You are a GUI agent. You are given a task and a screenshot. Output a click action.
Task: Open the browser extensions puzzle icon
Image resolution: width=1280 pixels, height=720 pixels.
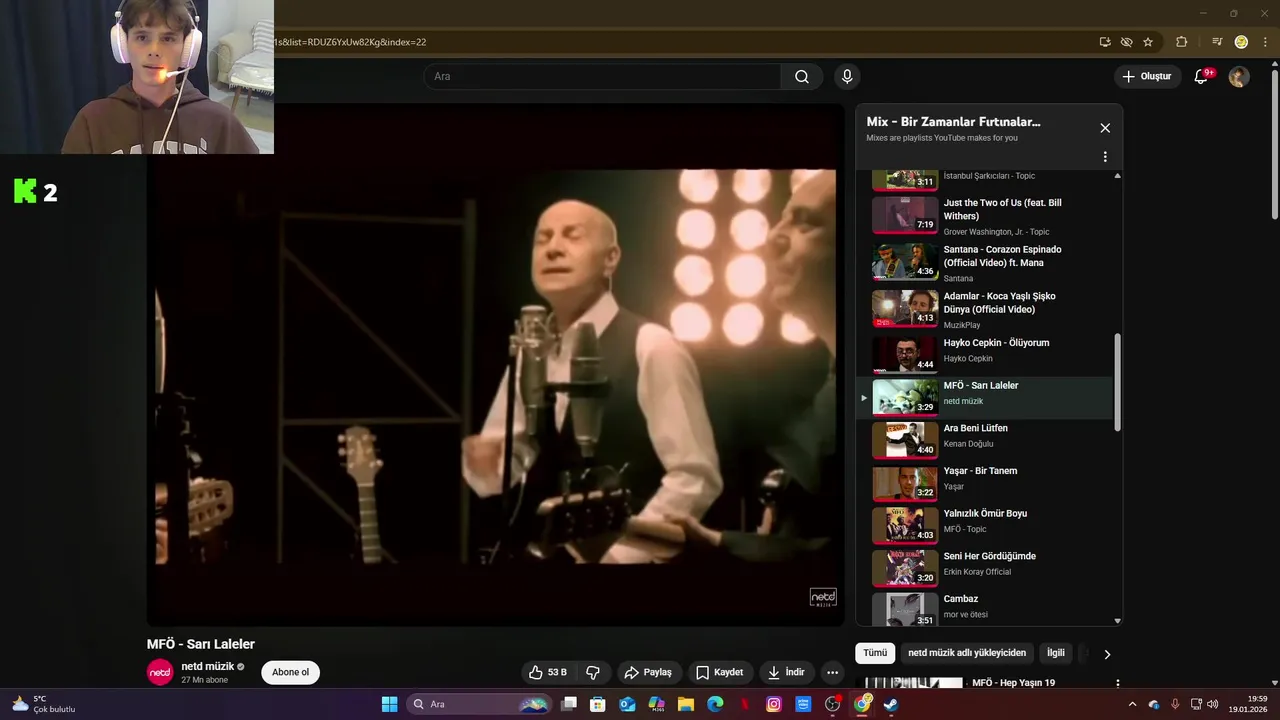coord(1181,42)
